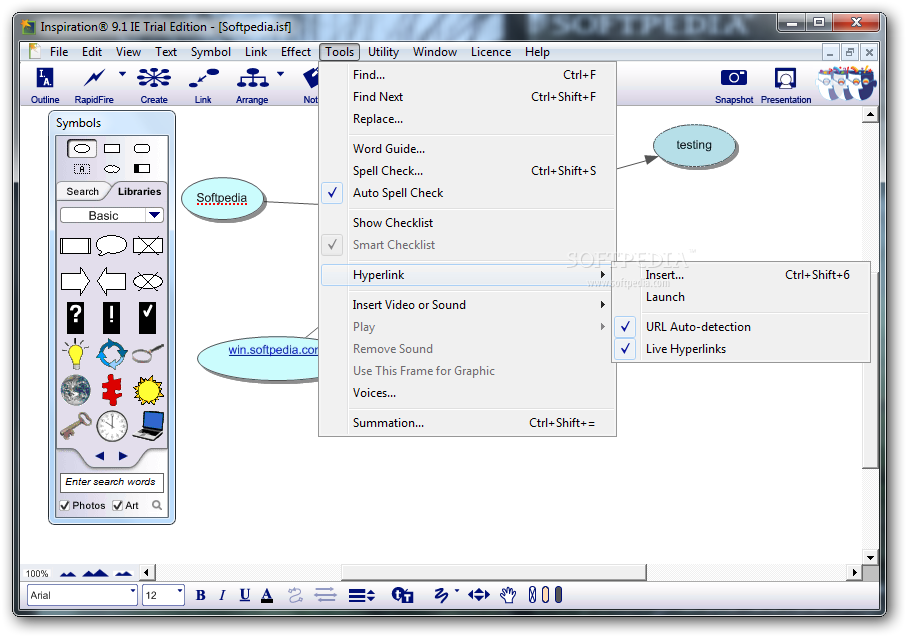Switch to the Libraries tab
Screen dimensions: 907x637
click(139, 192)
